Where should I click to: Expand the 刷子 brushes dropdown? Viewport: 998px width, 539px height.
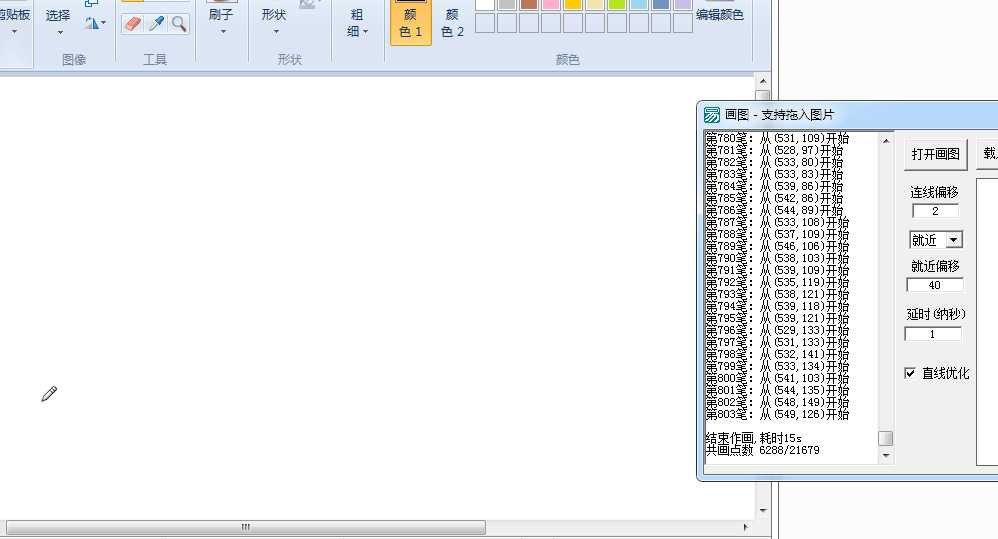point(222,22)
